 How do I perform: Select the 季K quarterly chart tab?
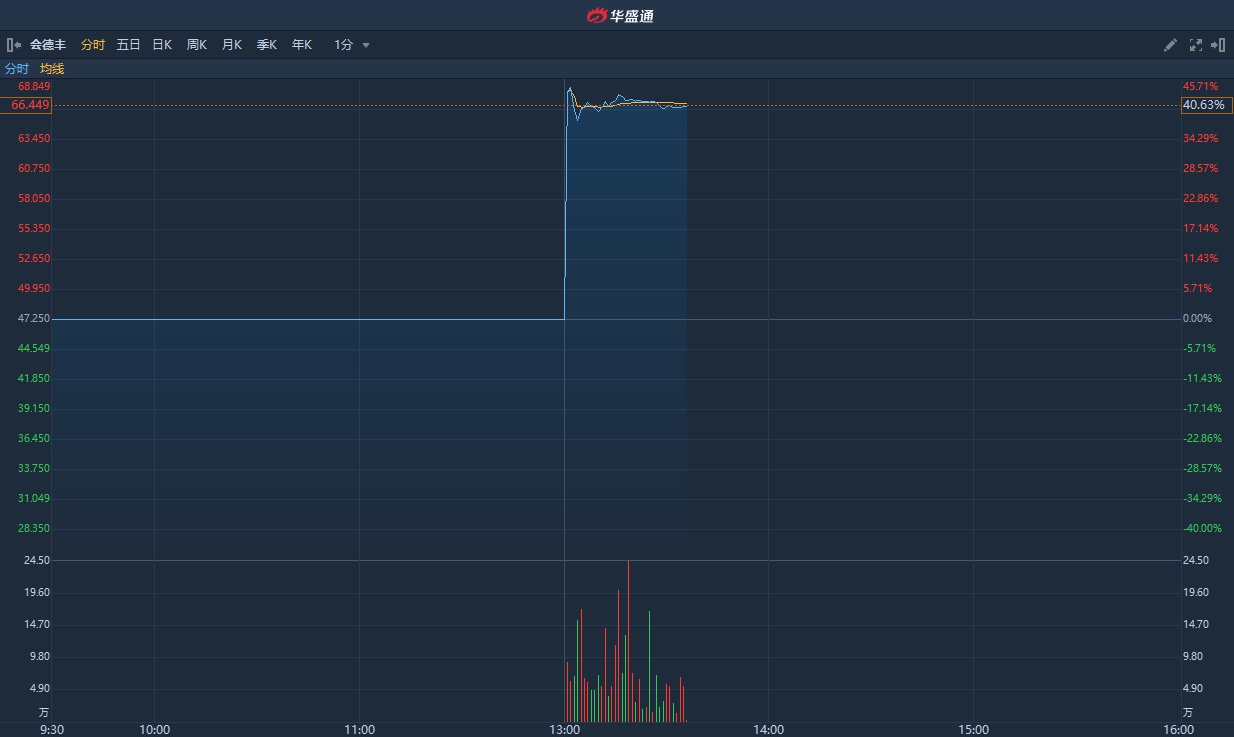coord(267,45)
